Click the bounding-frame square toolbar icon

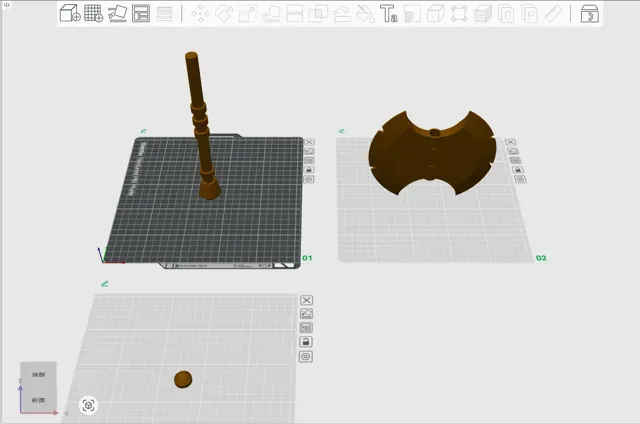(459, 13)
